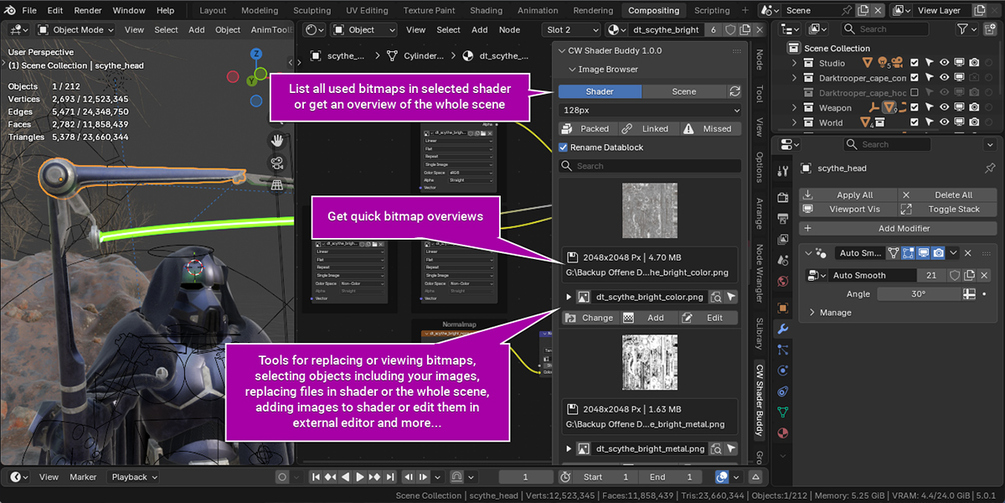This screenshot has height=503, width=1005.
Task: Collapse the Image Browser subpanel
Action: pyautogui.click(x=572, y=69)
